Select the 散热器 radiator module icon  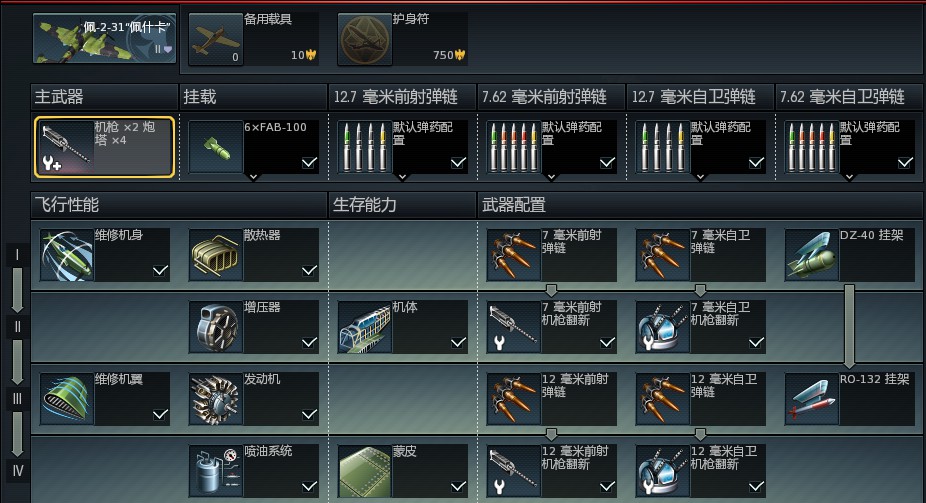coord(216,255)
